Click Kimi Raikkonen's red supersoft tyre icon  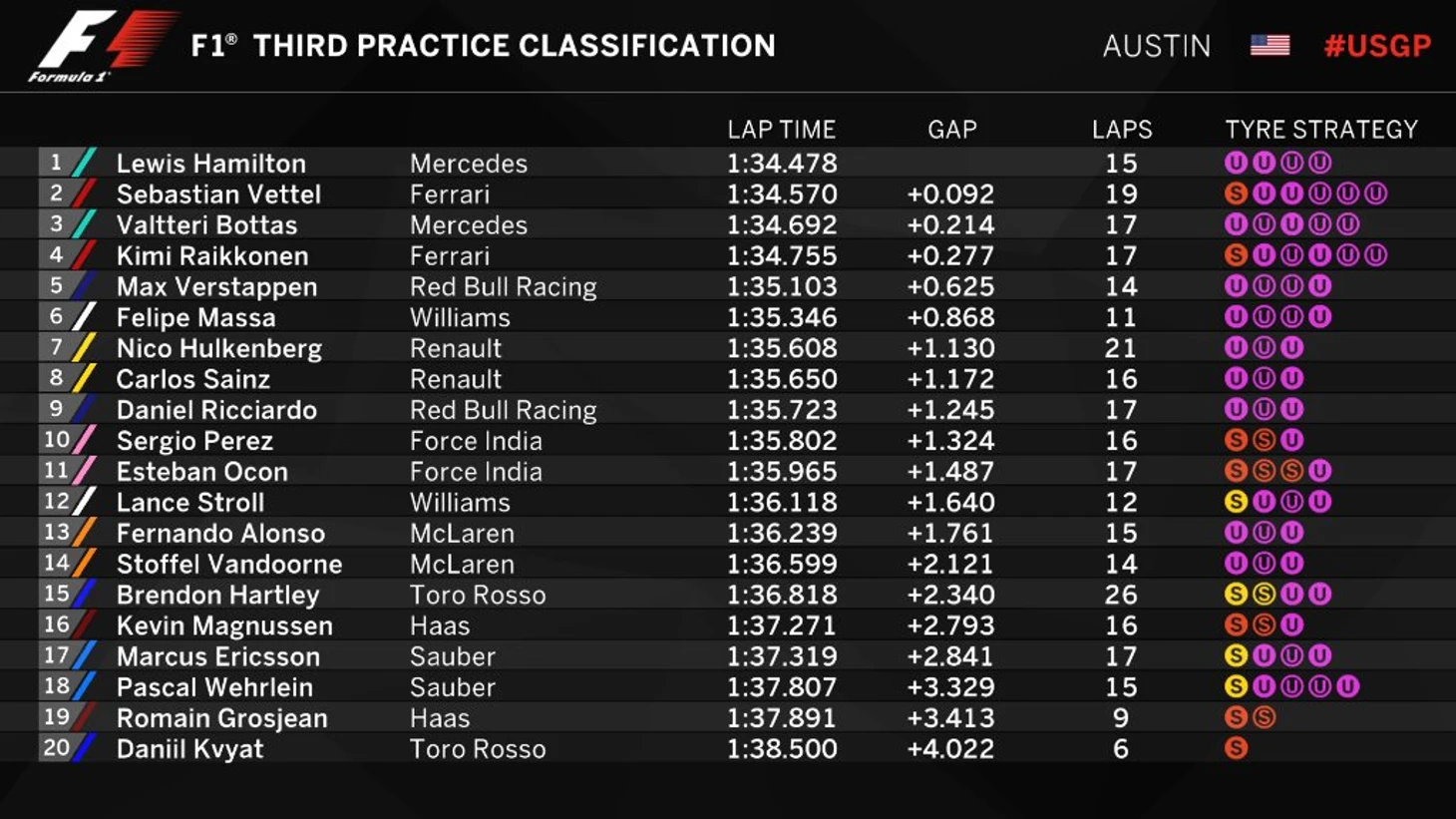click(1236, 255)
